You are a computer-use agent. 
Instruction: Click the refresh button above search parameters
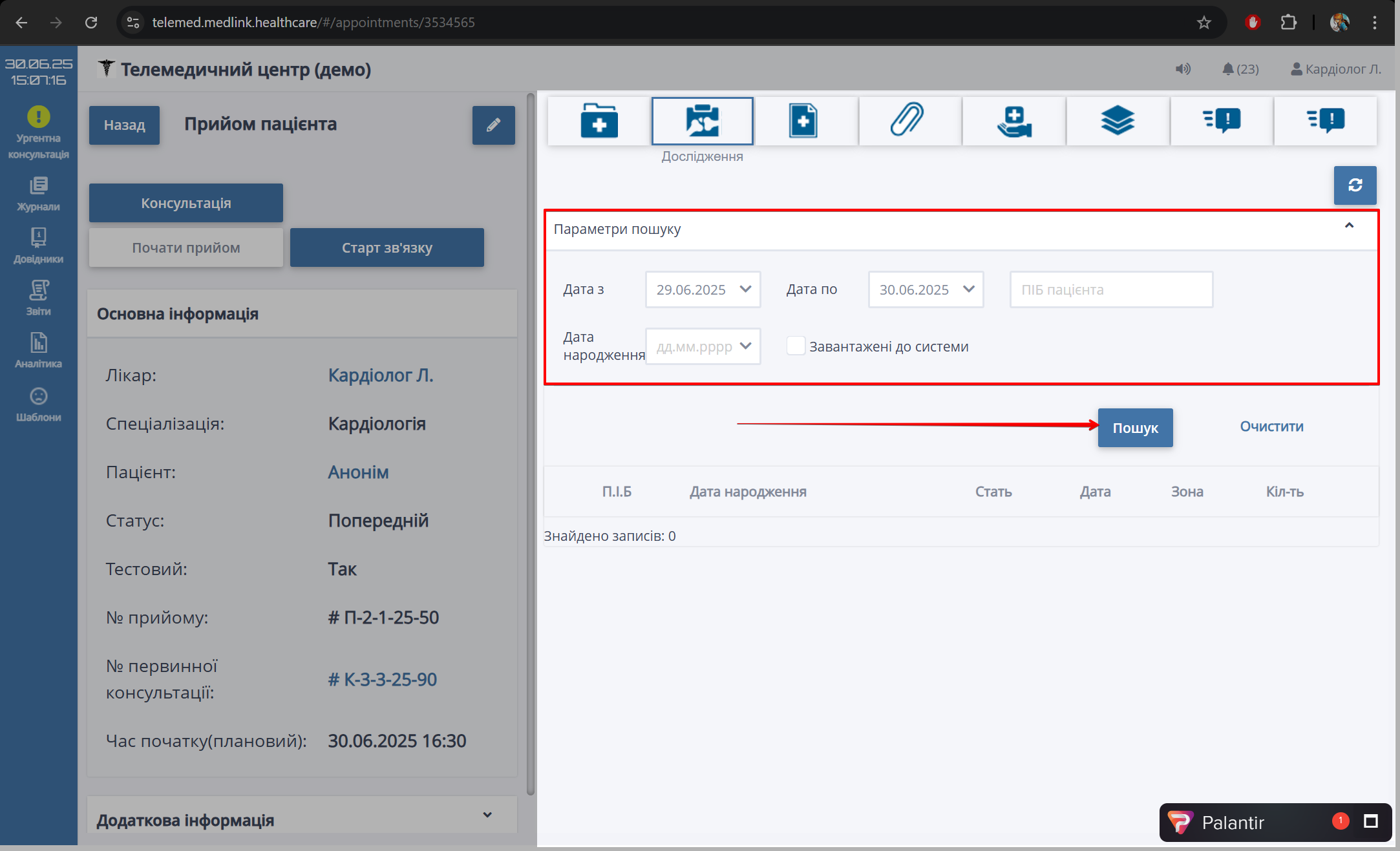[1355, 185]
